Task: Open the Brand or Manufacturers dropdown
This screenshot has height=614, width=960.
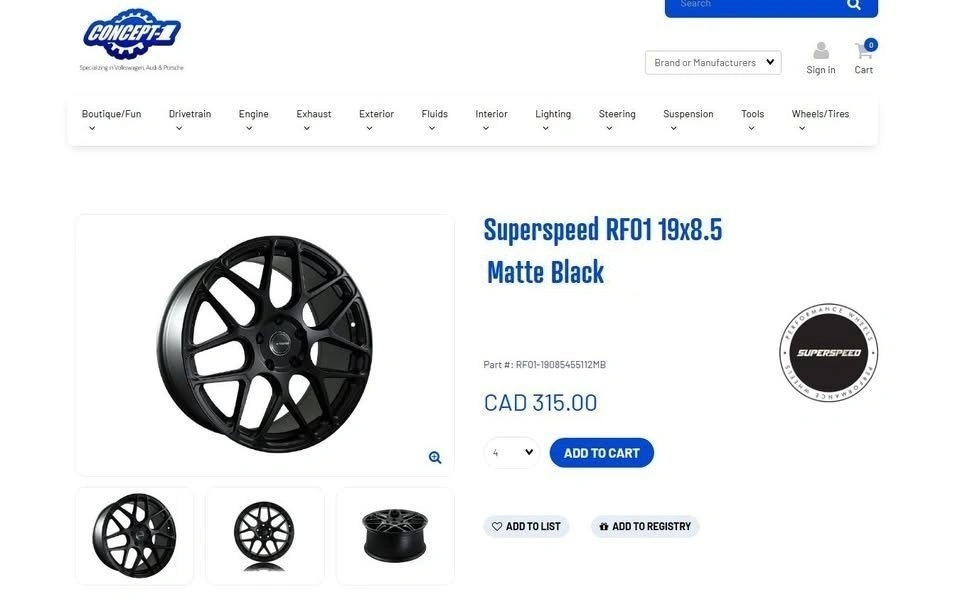Action: [x=713, y=62]
